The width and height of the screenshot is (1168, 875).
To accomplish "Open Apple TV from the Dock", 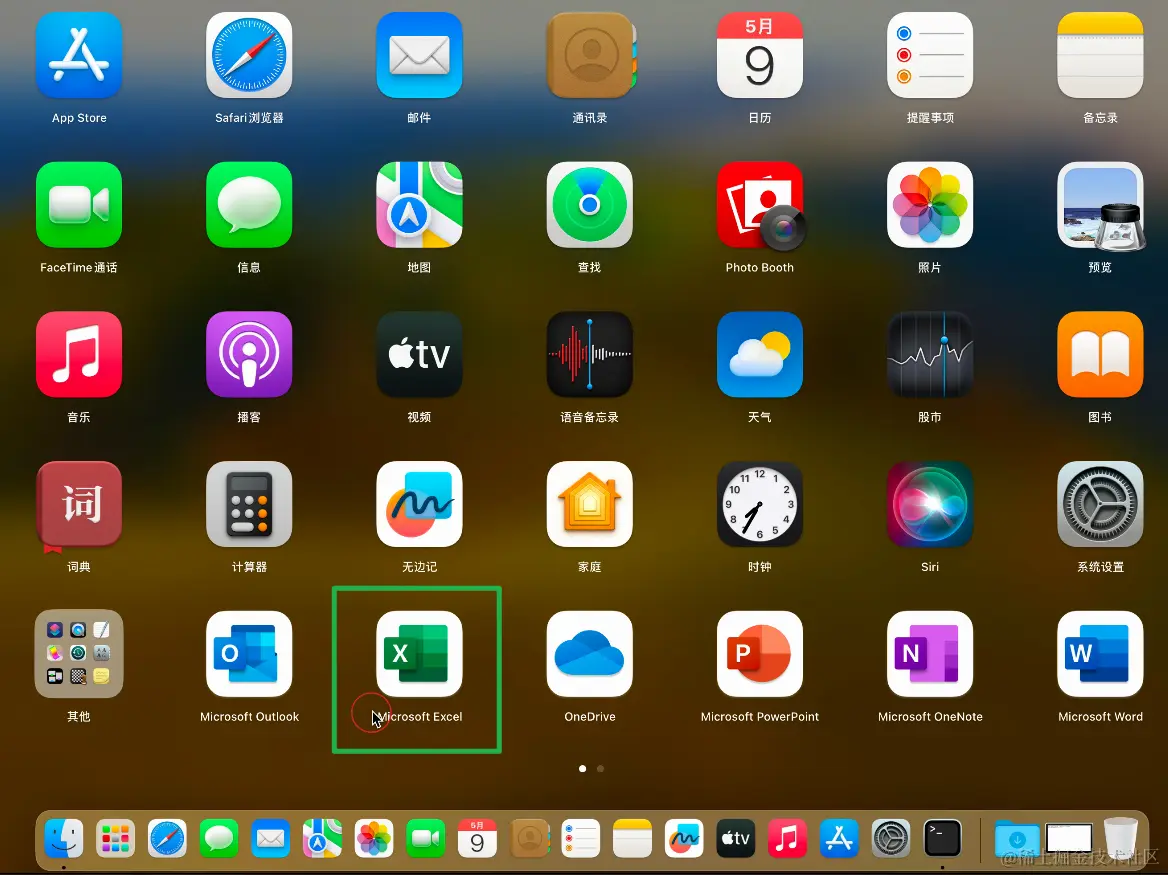I will [736, 839].
